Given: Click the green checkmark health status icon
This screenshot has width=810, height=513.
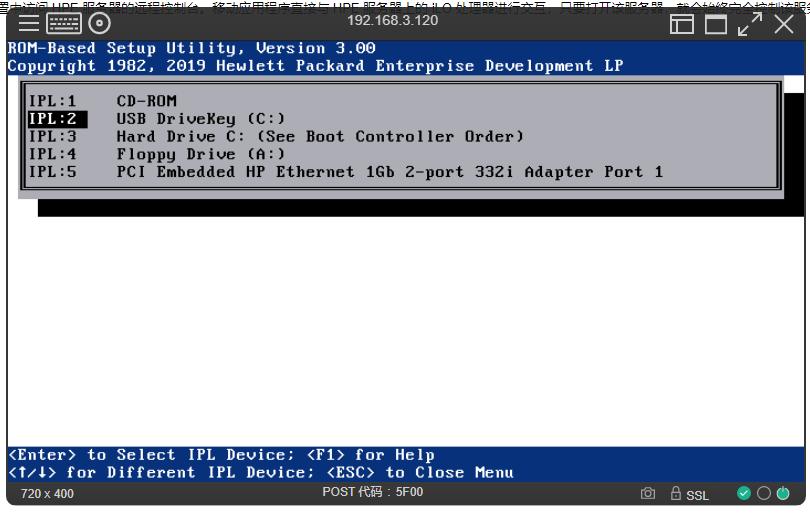Looking at the screenshot, I should 743,493.
